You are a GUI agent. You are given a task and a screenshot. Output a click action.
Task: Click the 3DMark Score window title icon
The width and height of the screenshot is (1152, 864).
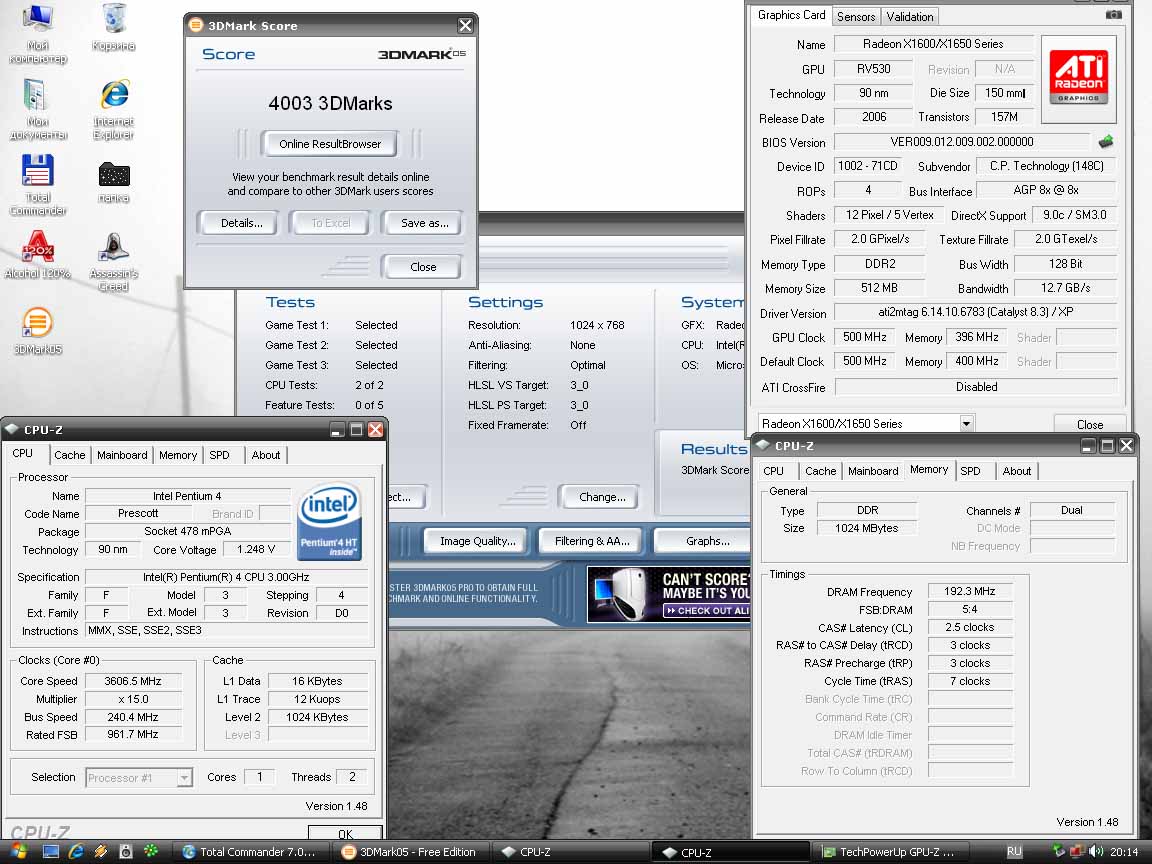coord(196,25)
